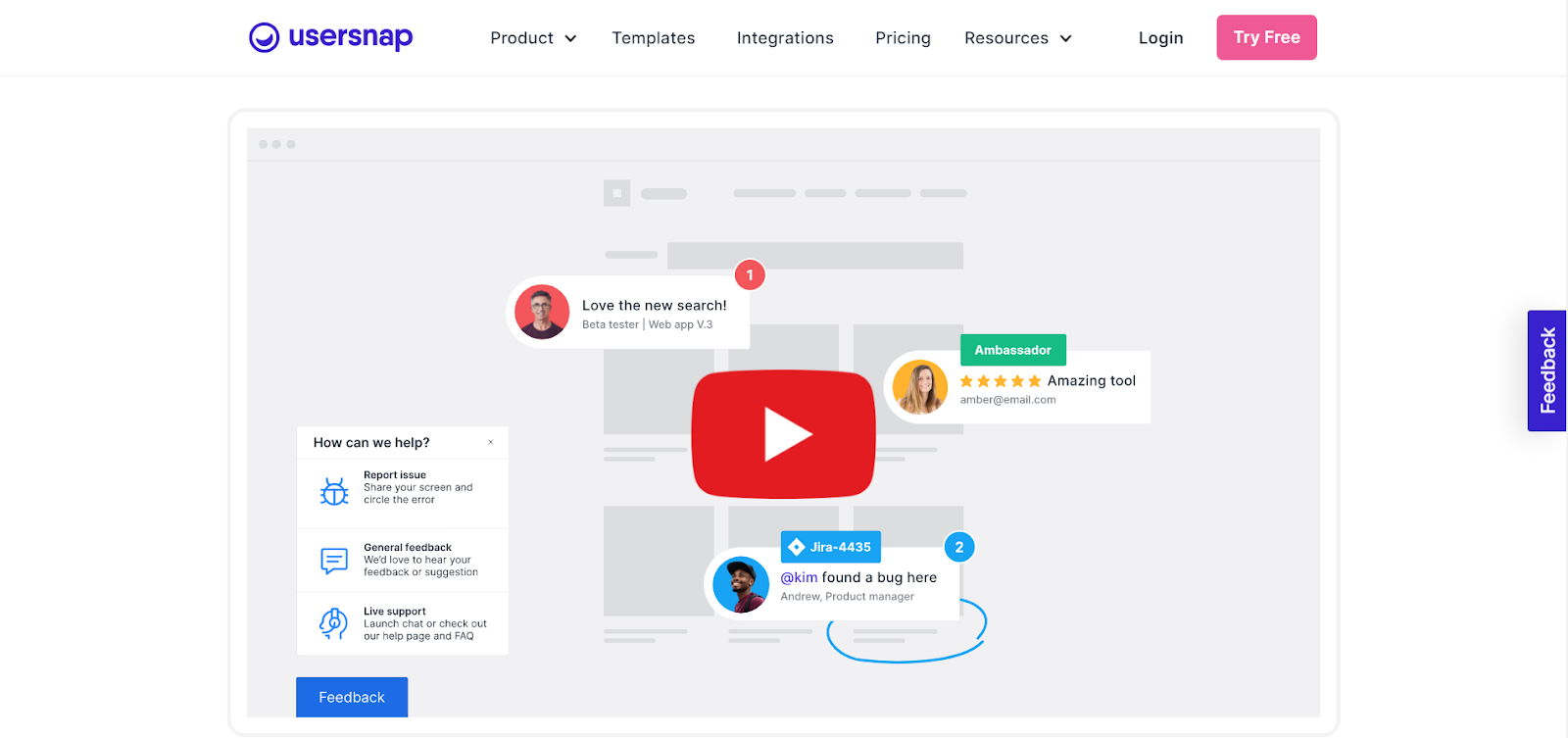Image resolution: width=1568 pixels, height=738 pixels.
Task: Play the YouTube video
Action: click(x=784, y=434)
